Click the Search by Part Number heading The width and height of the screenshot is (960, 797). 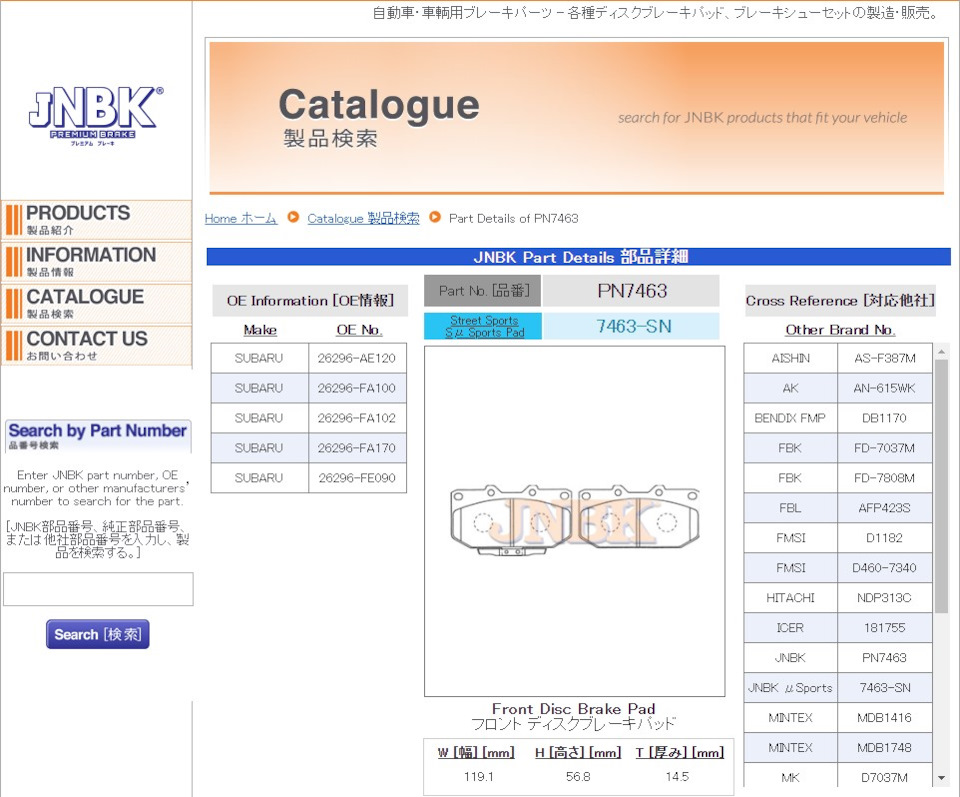(x=97, y=431)
